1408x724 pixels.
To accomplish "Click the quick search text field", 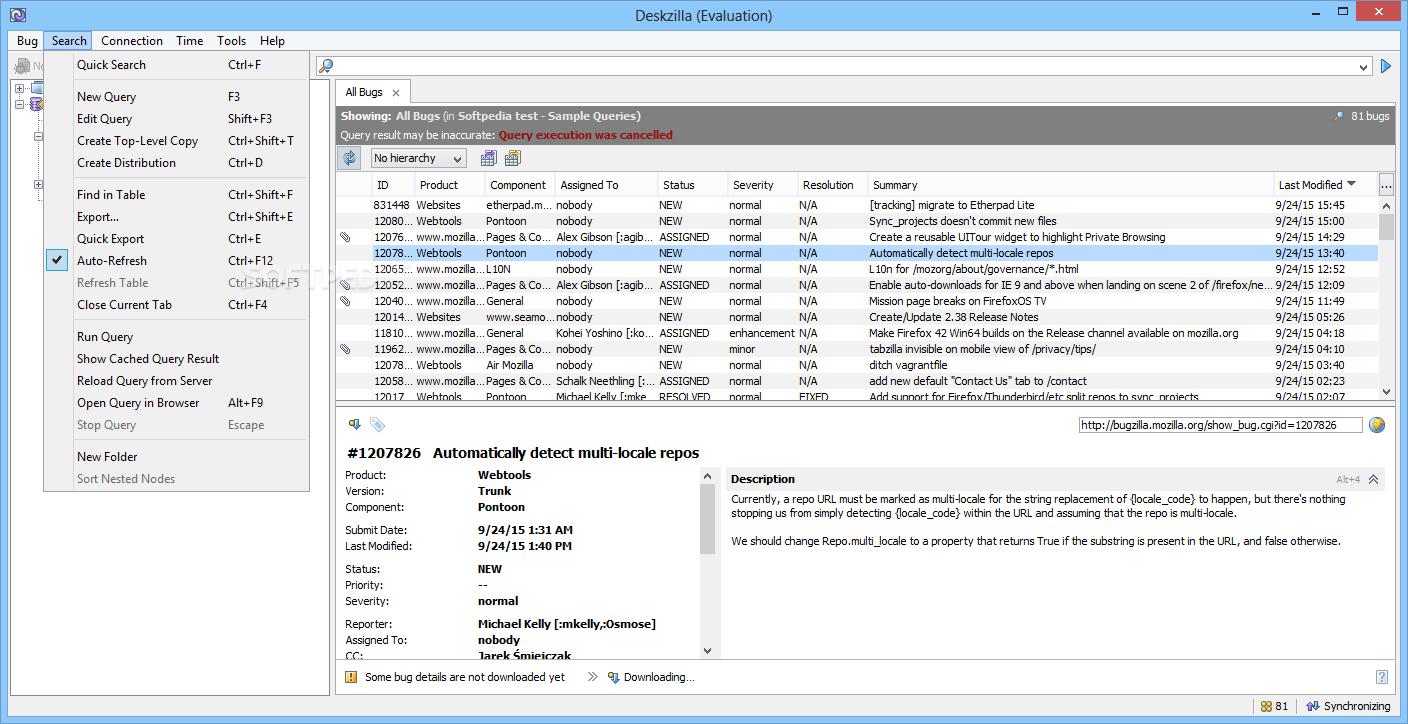I will coord(845,67).
